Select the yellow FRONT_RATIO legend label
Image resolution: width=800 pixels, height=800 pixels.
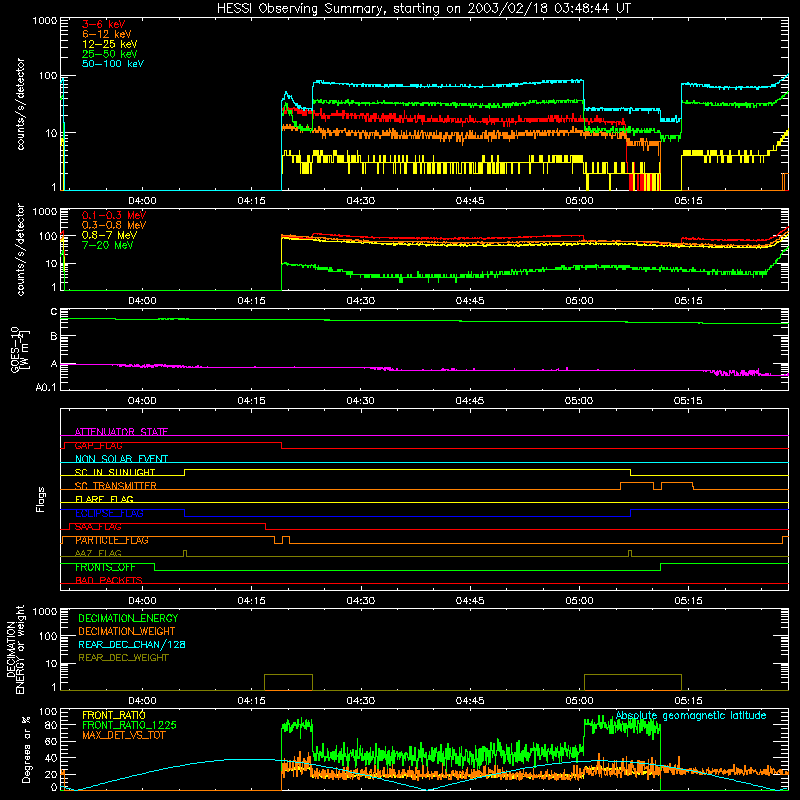point(114,715)
